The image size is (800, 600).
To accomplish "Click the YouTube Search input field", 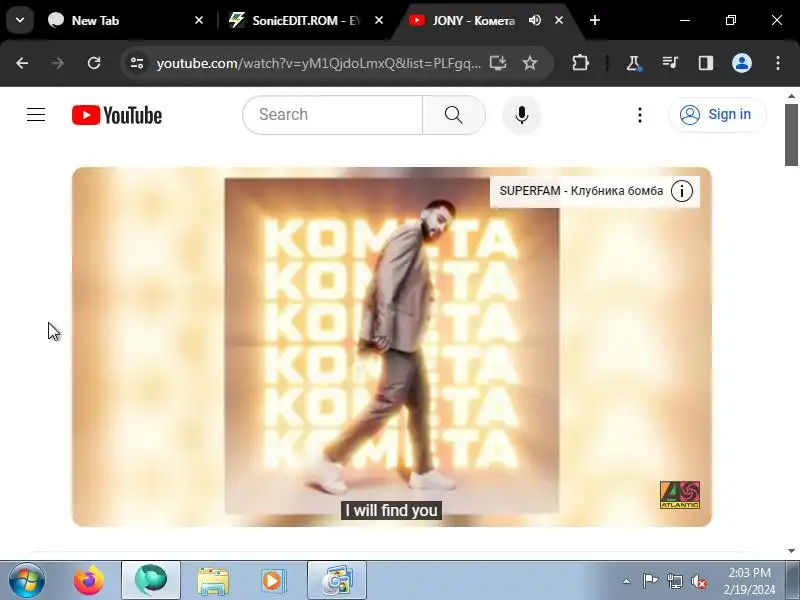I will pyautogui.click(x=333, y=115).
